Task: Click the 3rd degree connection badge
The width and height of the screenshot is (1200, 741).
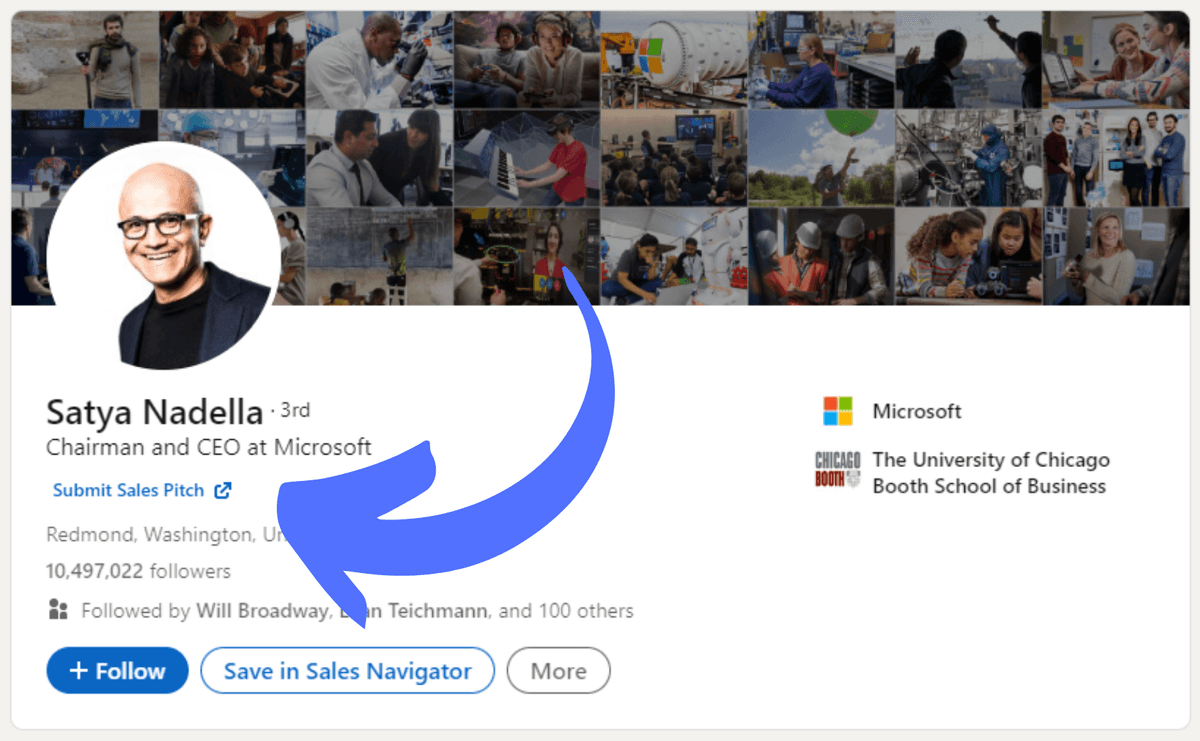Action: point(295,410)
